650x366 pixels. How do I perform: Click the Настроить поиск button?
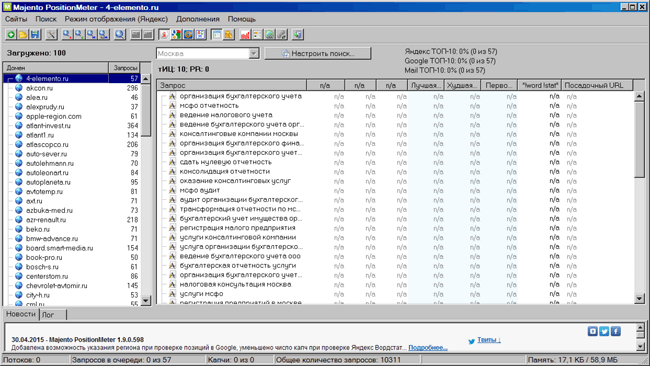click(x=318, y=53)
